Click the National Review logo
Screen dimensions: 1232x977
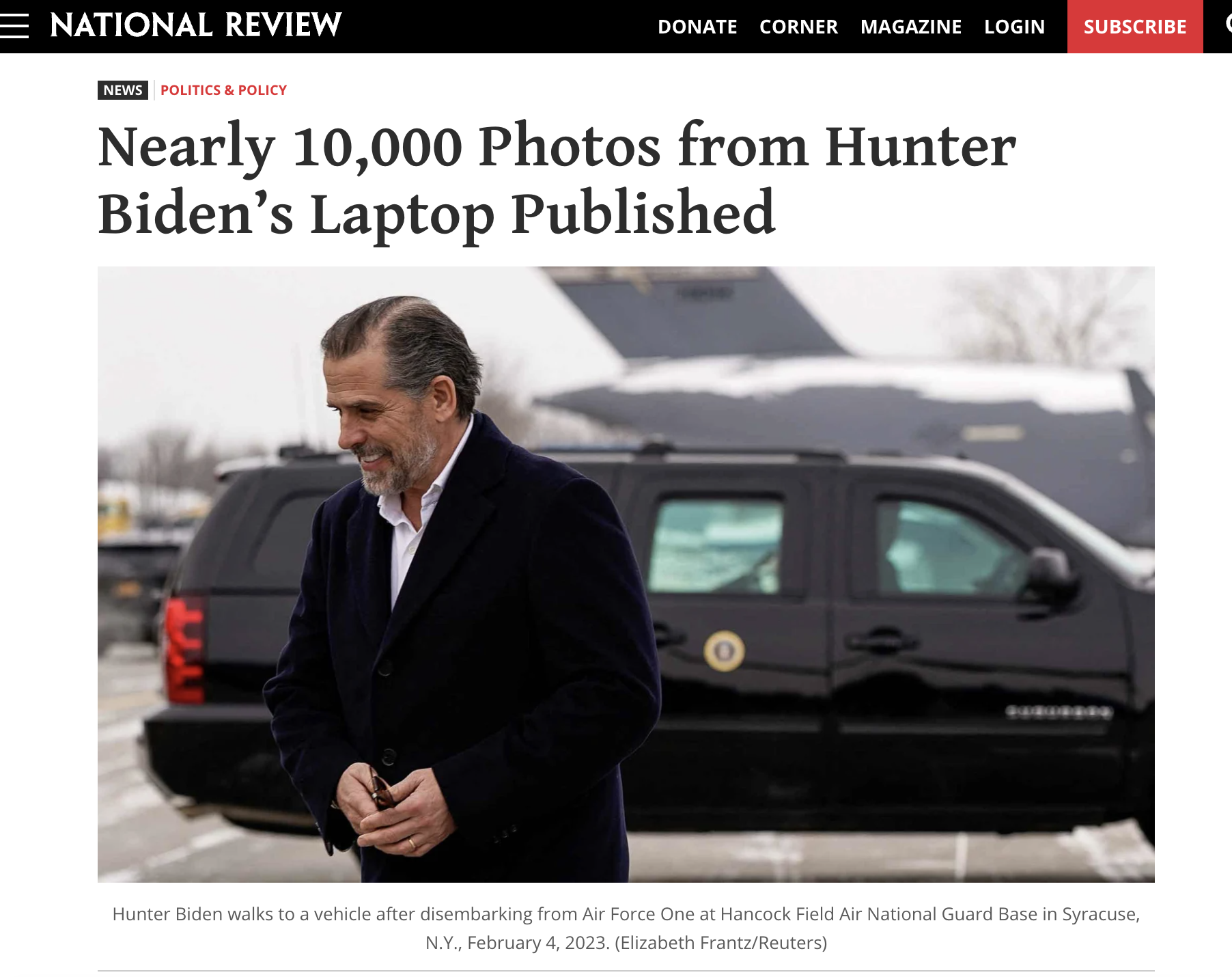(x=196, y=26)
